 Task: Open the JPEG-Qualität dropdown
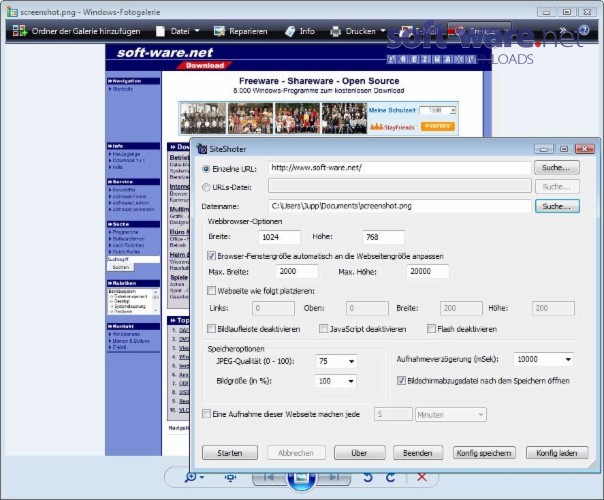(x=336, y=361)
